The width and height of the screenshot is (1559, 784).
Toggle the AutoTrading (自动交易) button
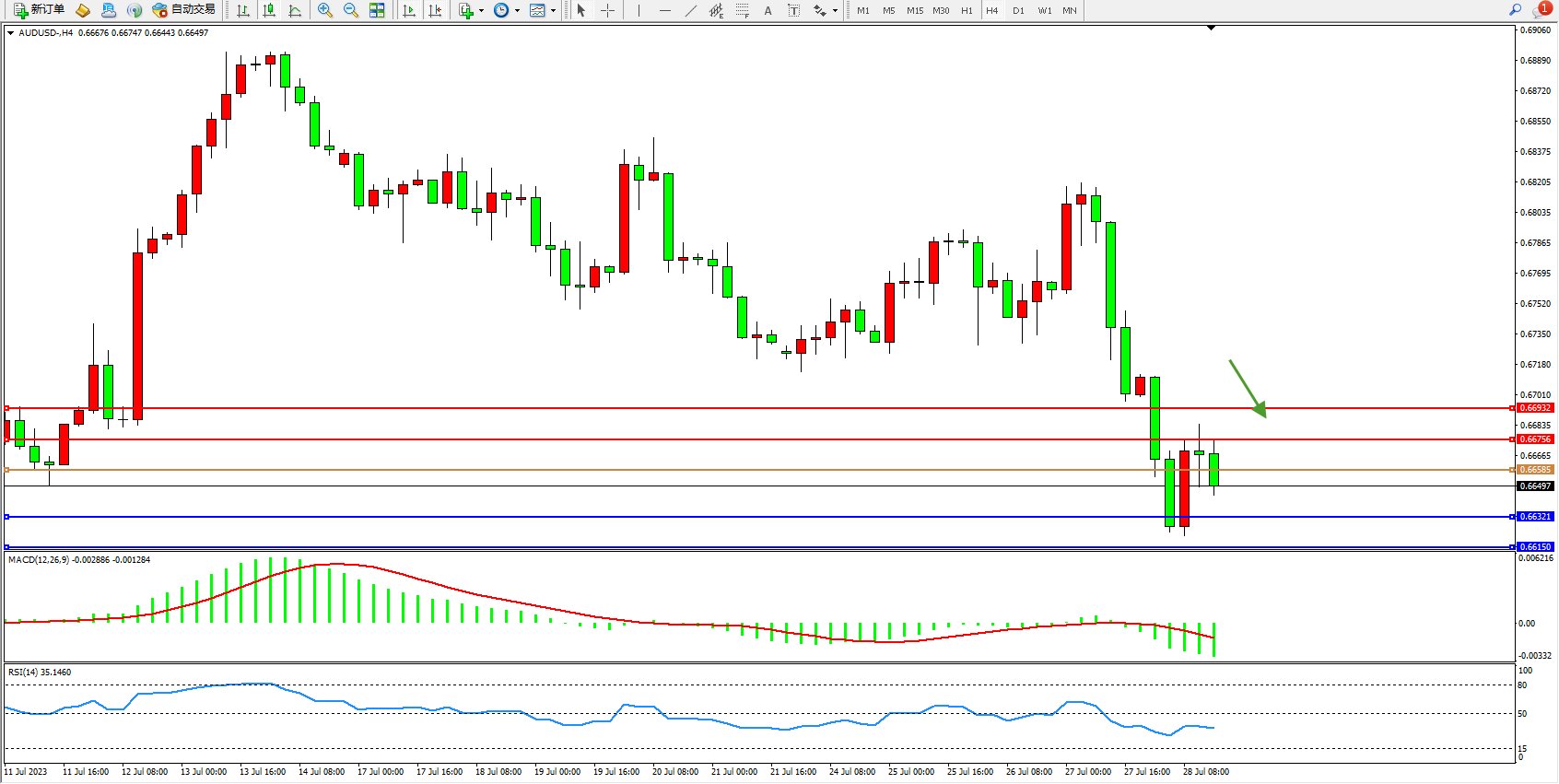pos(183,10)
